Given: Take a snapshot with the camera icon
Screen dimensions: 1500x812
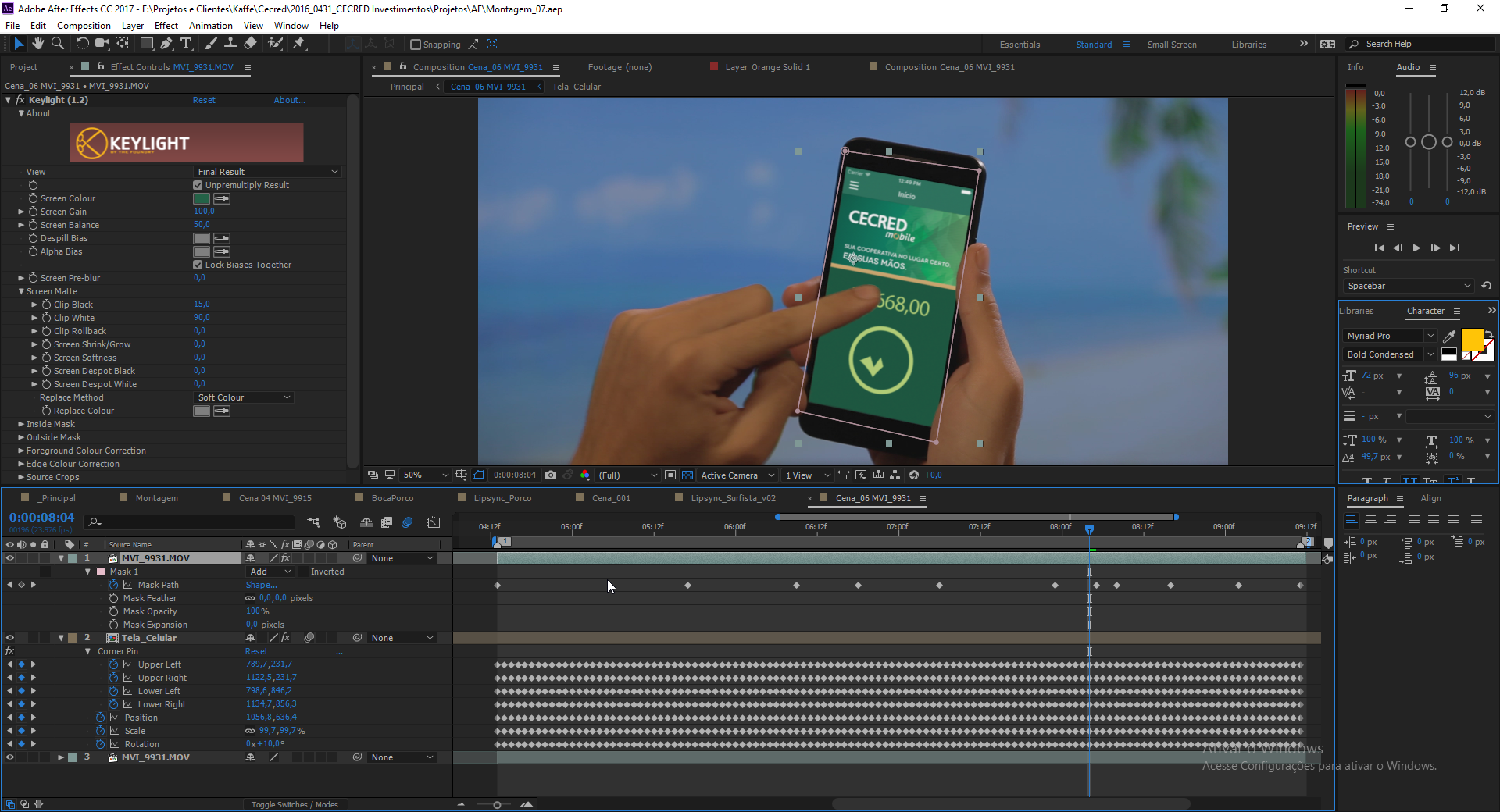Looking at the screenshot, I should click(551, 475).
